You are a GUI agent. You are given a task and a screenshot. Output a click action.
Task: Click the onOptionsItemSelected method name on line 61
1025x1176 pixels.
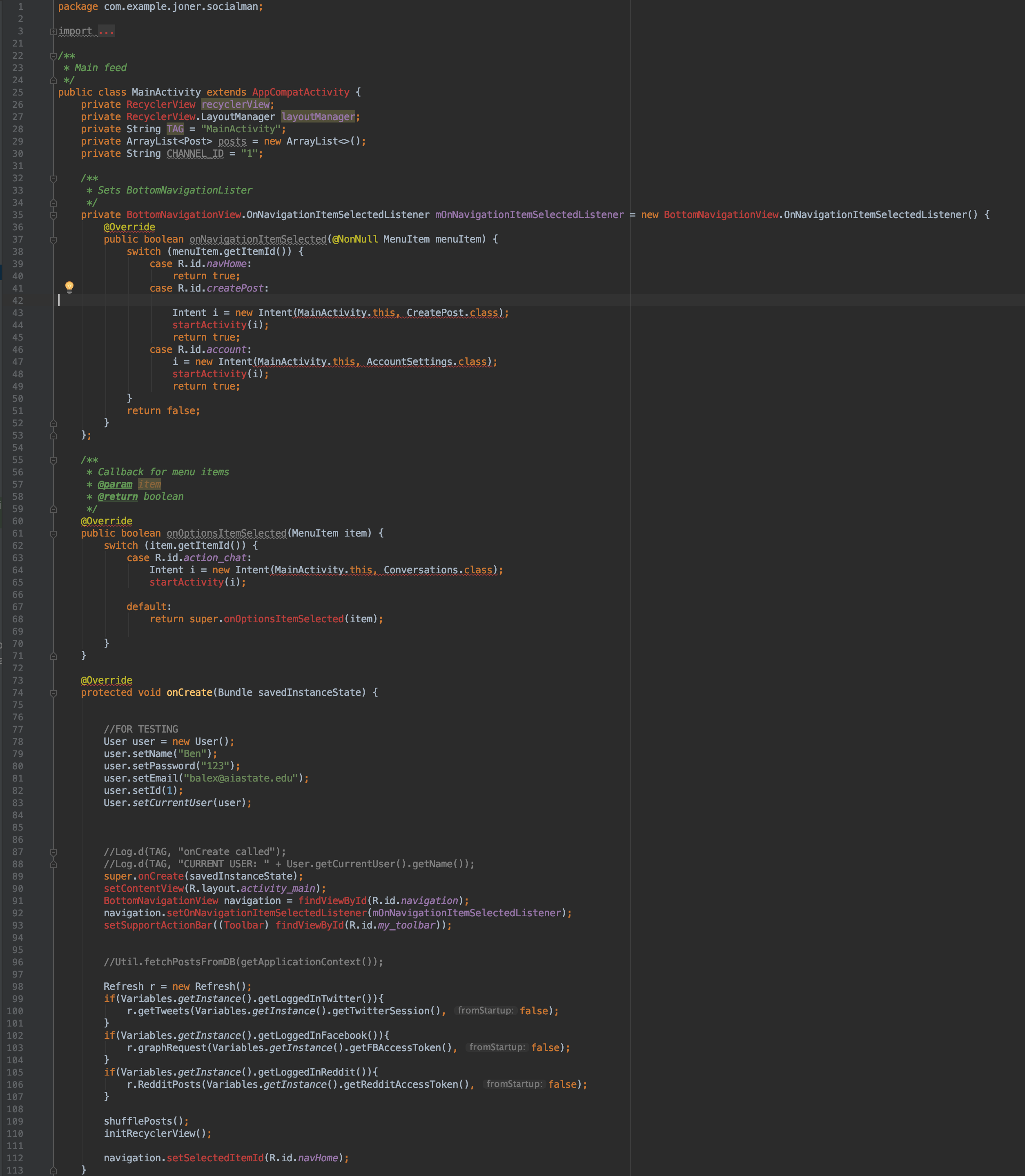[x=227, y=533]
